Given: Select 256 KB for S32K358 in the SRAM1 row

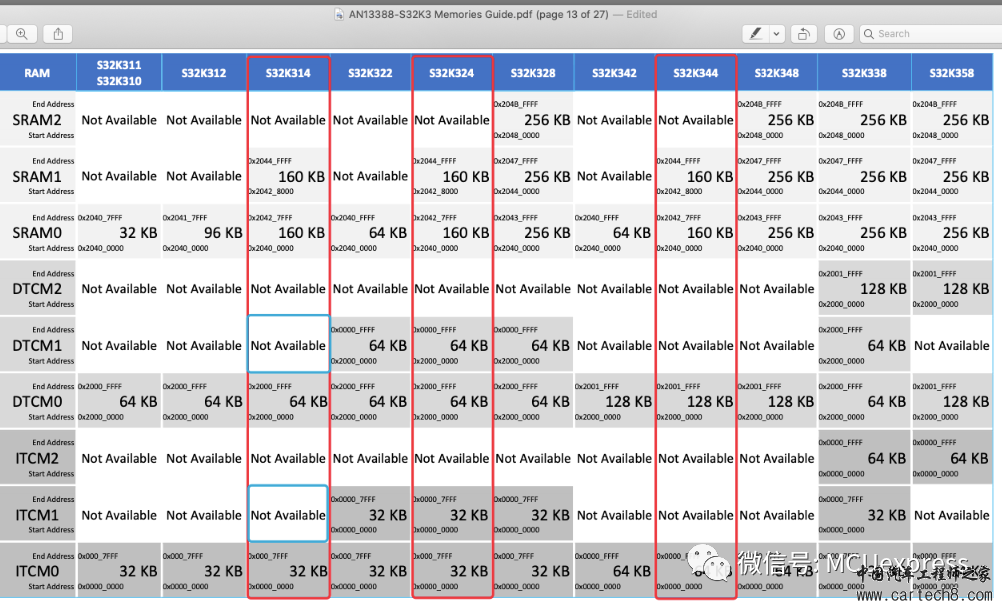Looking at the screenshot, I should 966,176.
